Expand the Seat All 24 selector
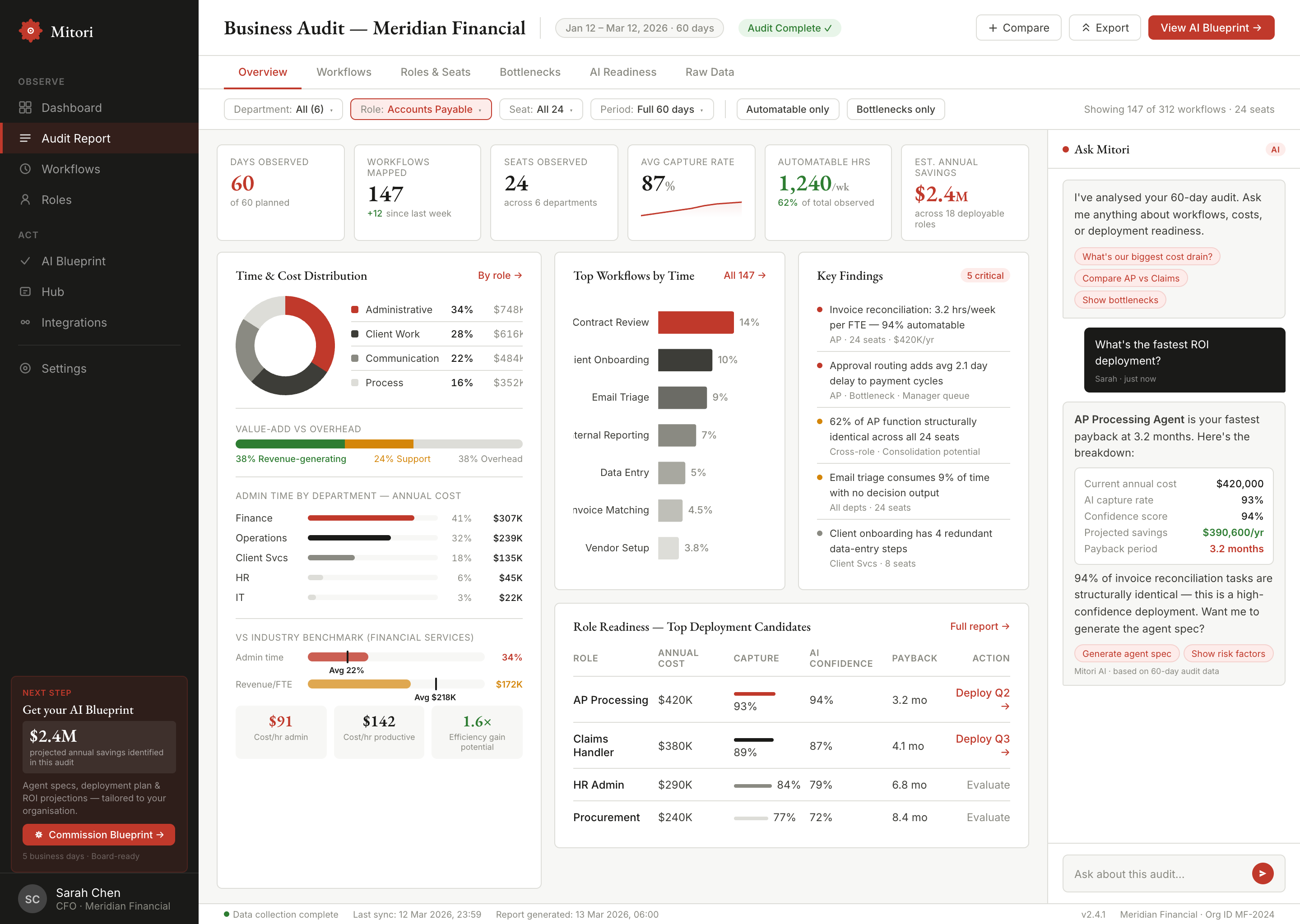 coord(541,109)
